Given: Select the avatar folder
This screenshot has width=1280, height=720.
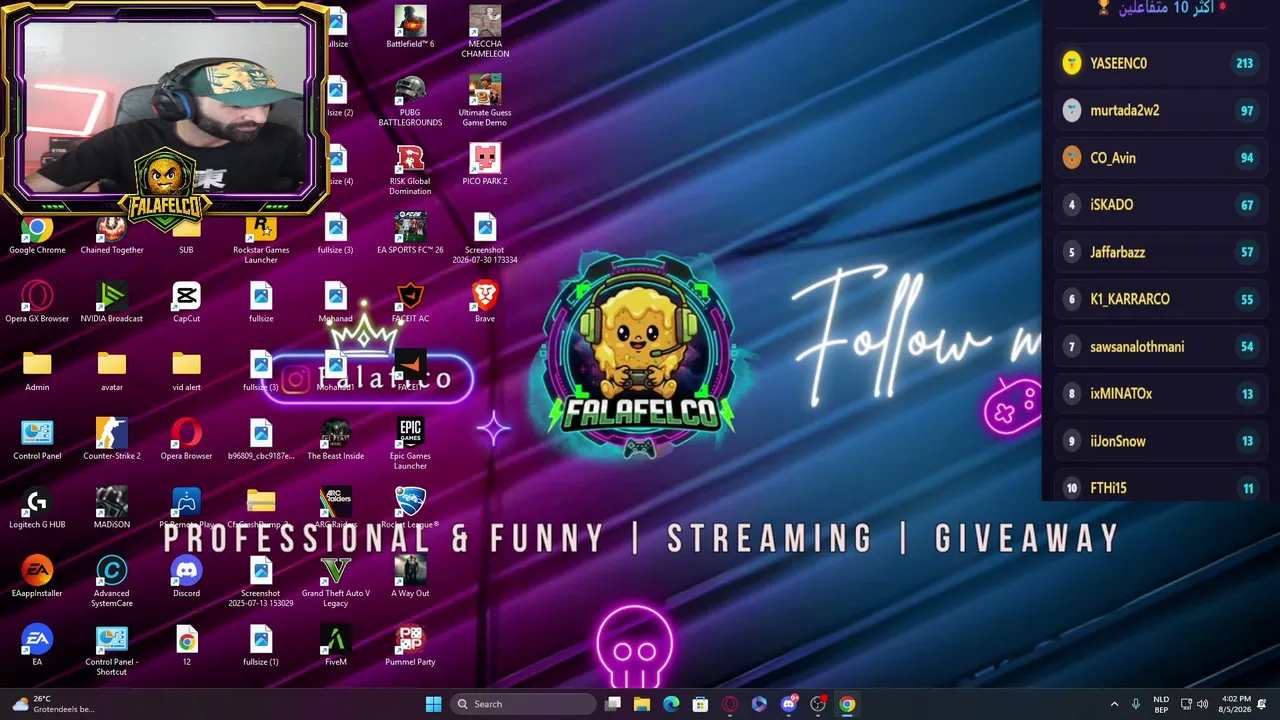Looking at the screenshot, I should [112, 371].
